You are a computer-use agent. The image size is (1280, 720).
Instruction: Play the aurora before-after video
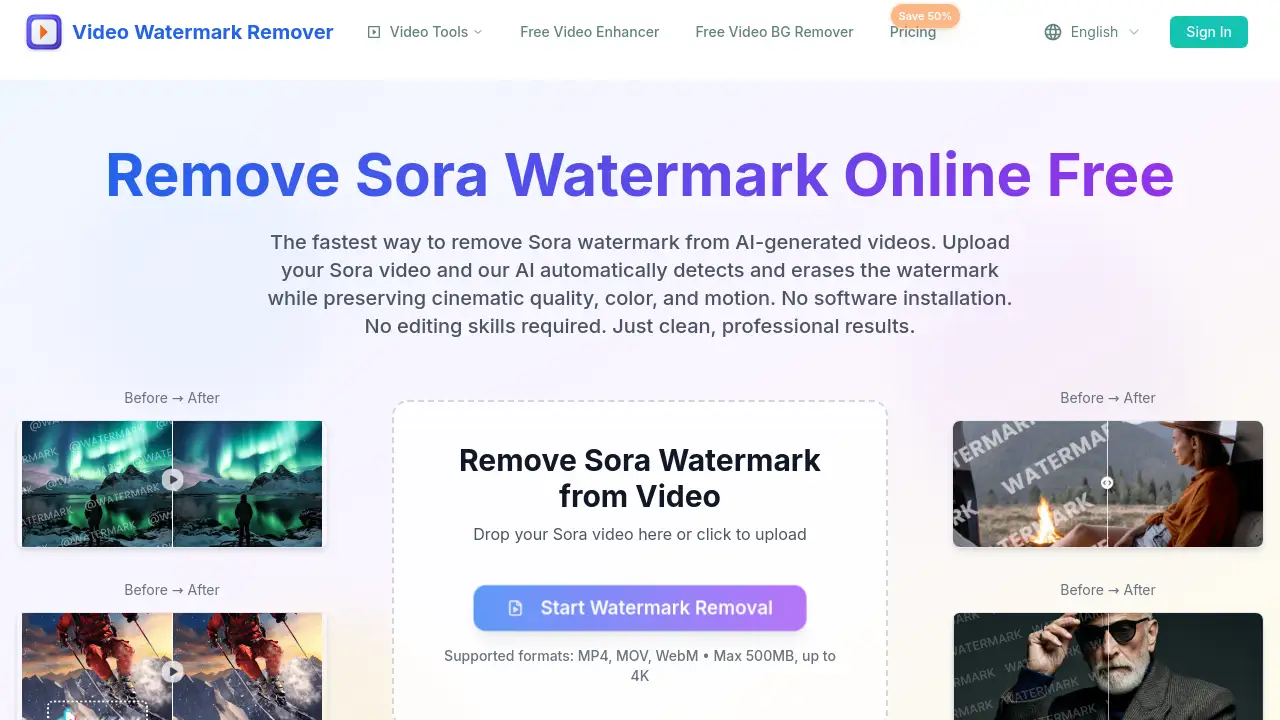pyautogui.click(x=173, y=479)
